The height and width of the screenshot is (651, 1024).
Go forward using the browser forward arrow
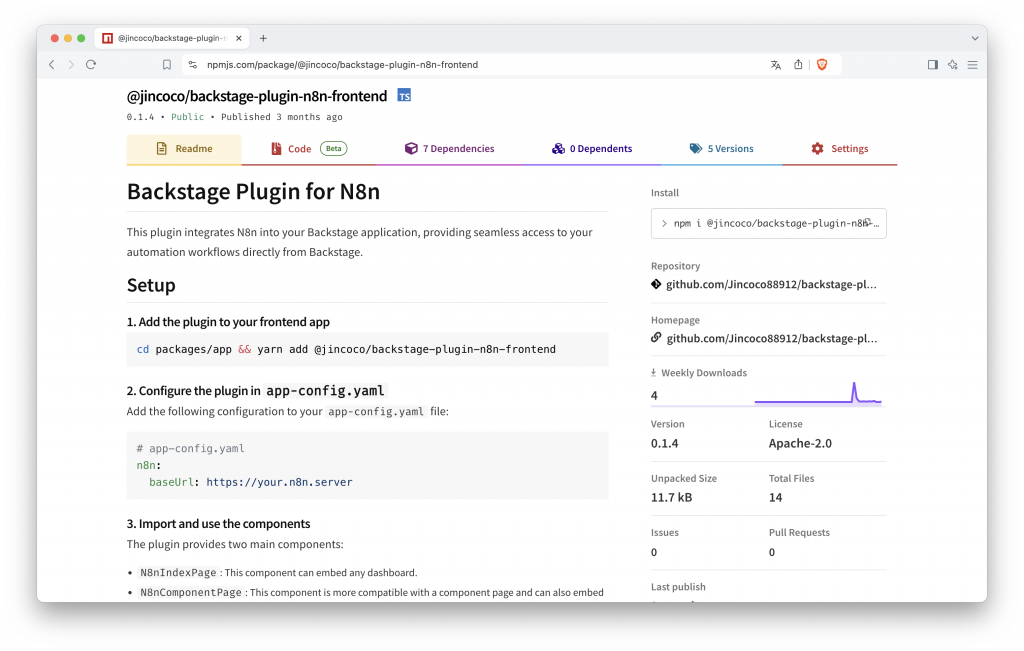pos(71,65)
